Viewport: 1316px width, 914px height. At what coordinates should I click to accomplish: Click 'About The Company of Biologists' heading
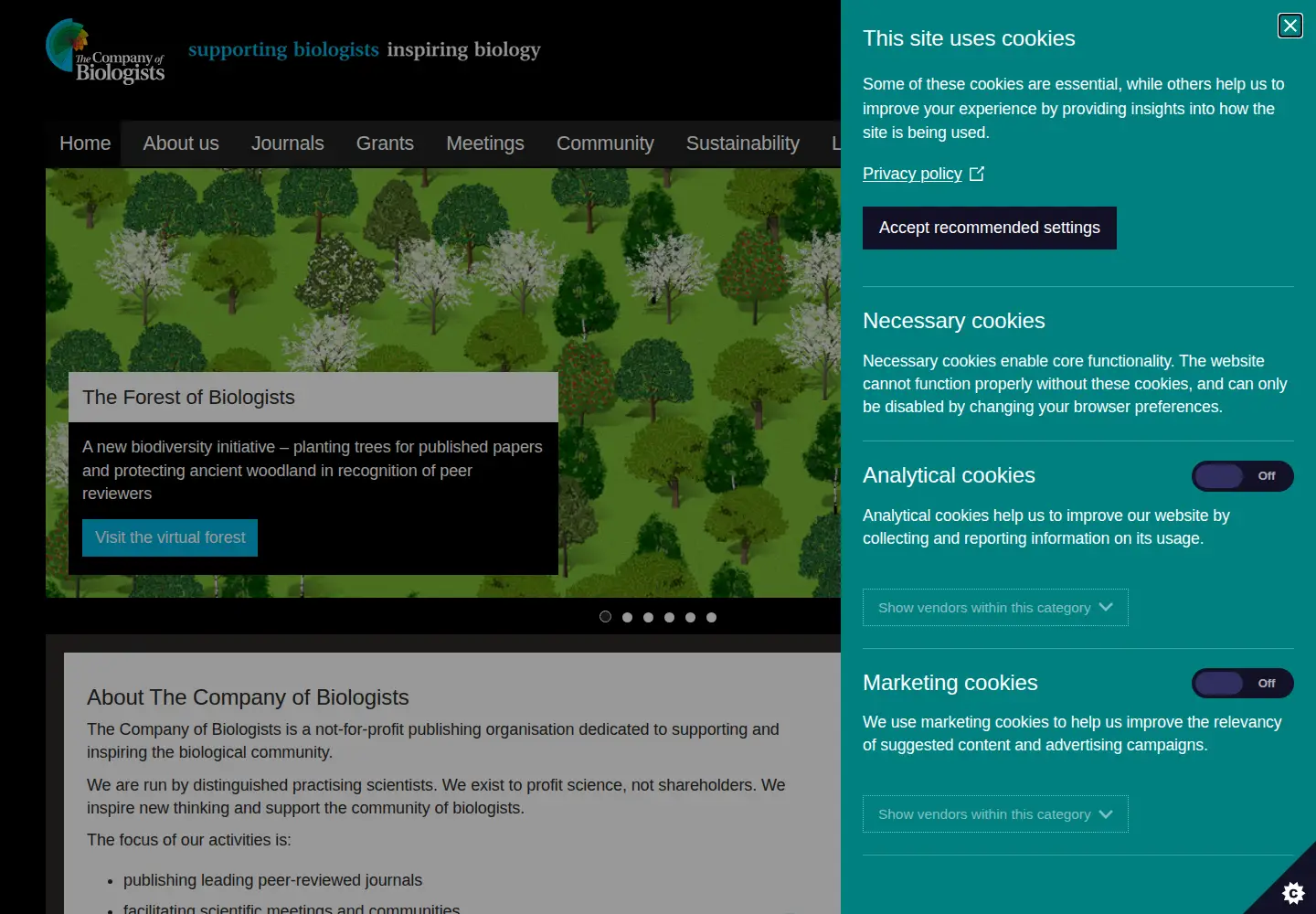(248, 697)
